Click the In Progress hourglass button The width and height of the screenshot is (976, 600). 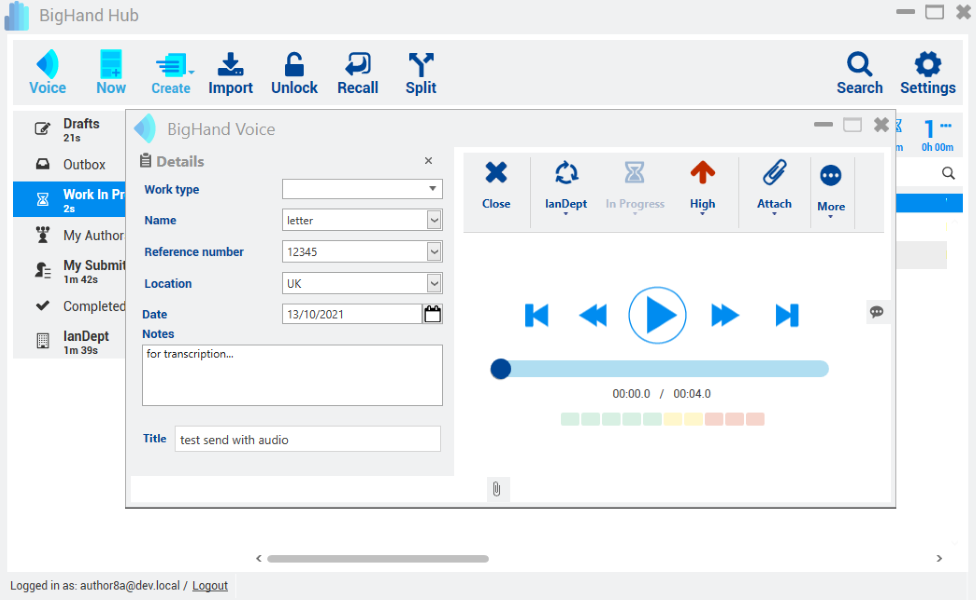pos(635,188)
